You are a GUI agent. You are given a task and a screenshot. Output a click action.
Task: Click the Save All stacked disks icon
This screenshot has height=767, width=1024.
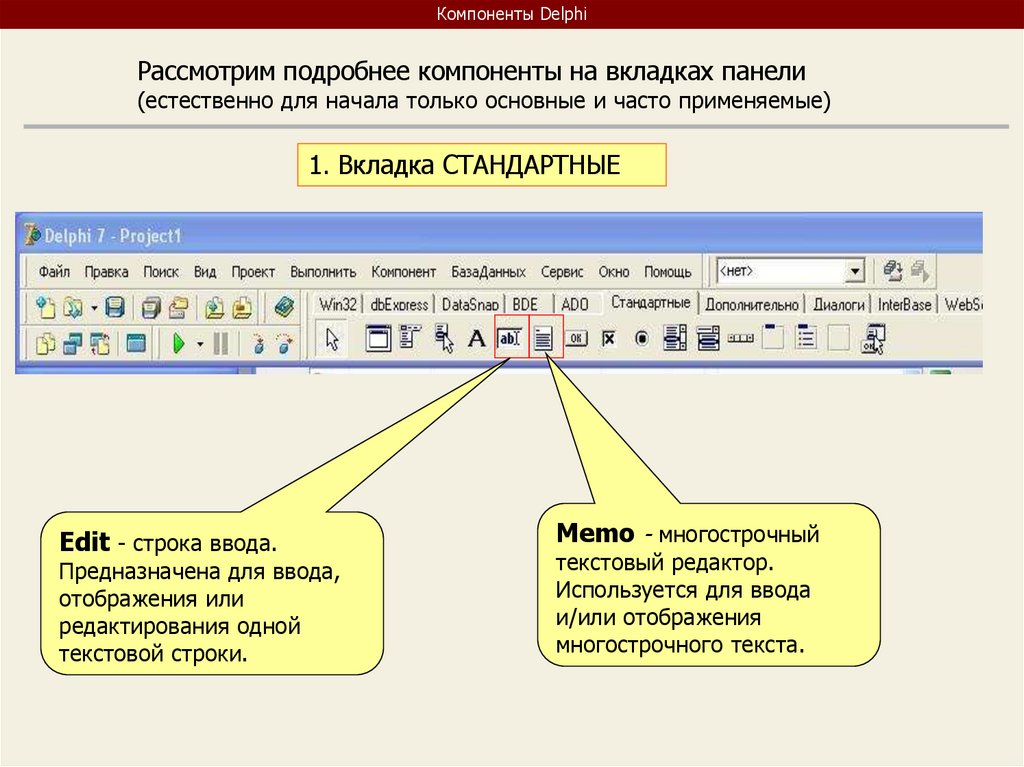pos(151,307)
